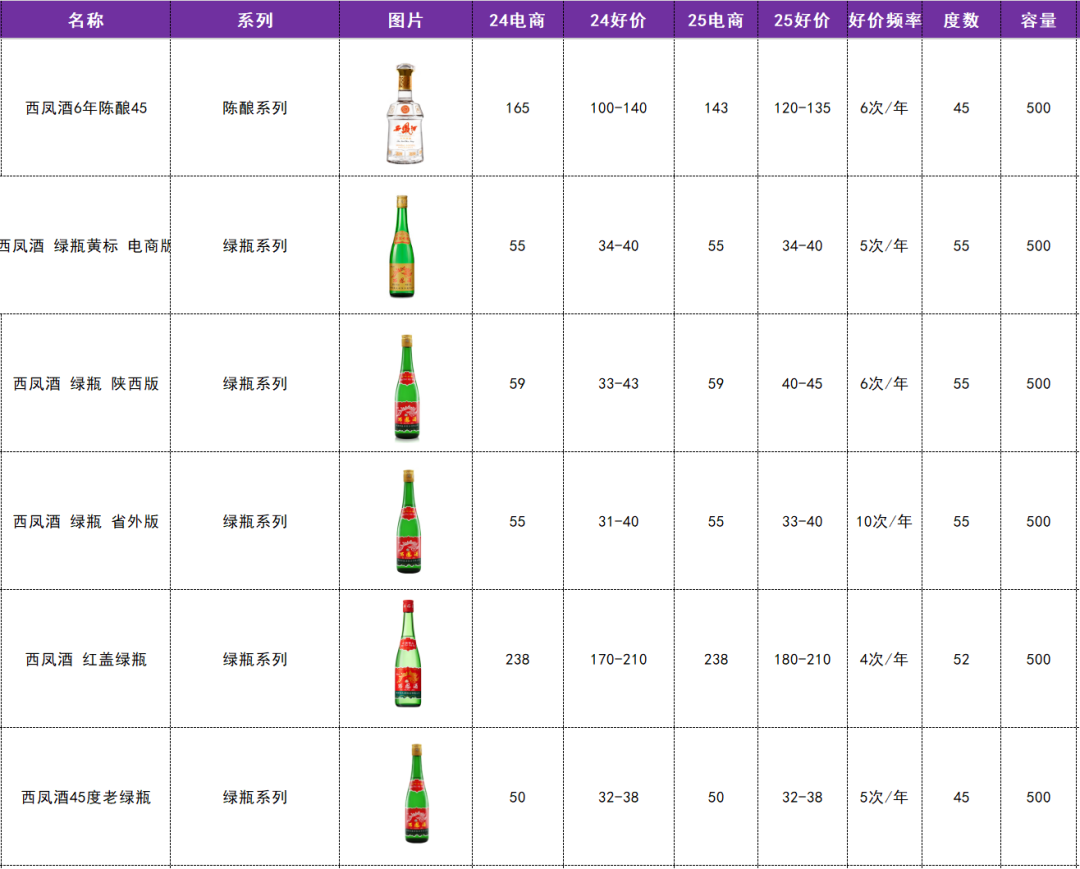
Task: Click the cell 西凤酒6年陈酿45
Action: coord(86,108)
